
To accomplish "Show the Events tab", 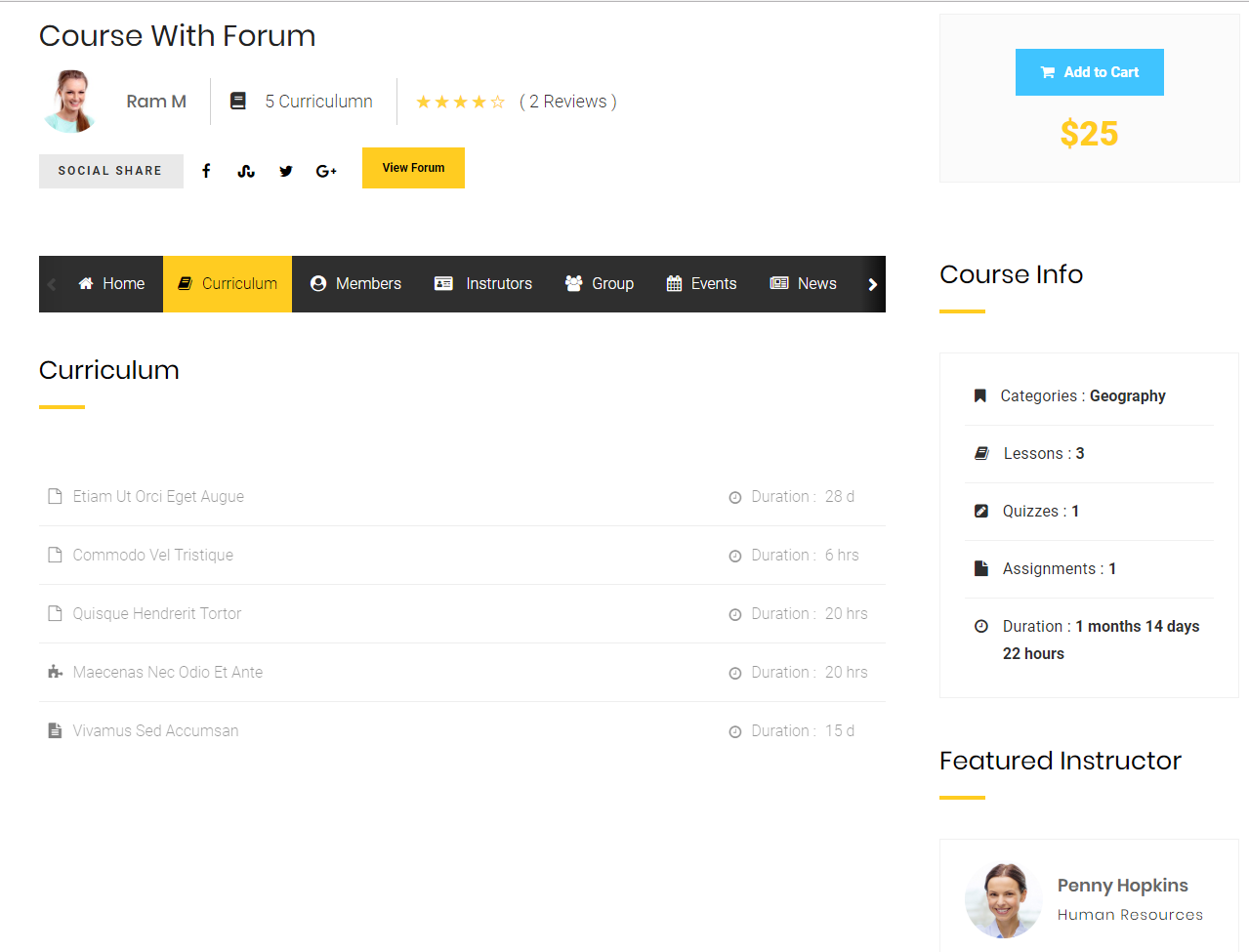I will click(x=701, y=284).
